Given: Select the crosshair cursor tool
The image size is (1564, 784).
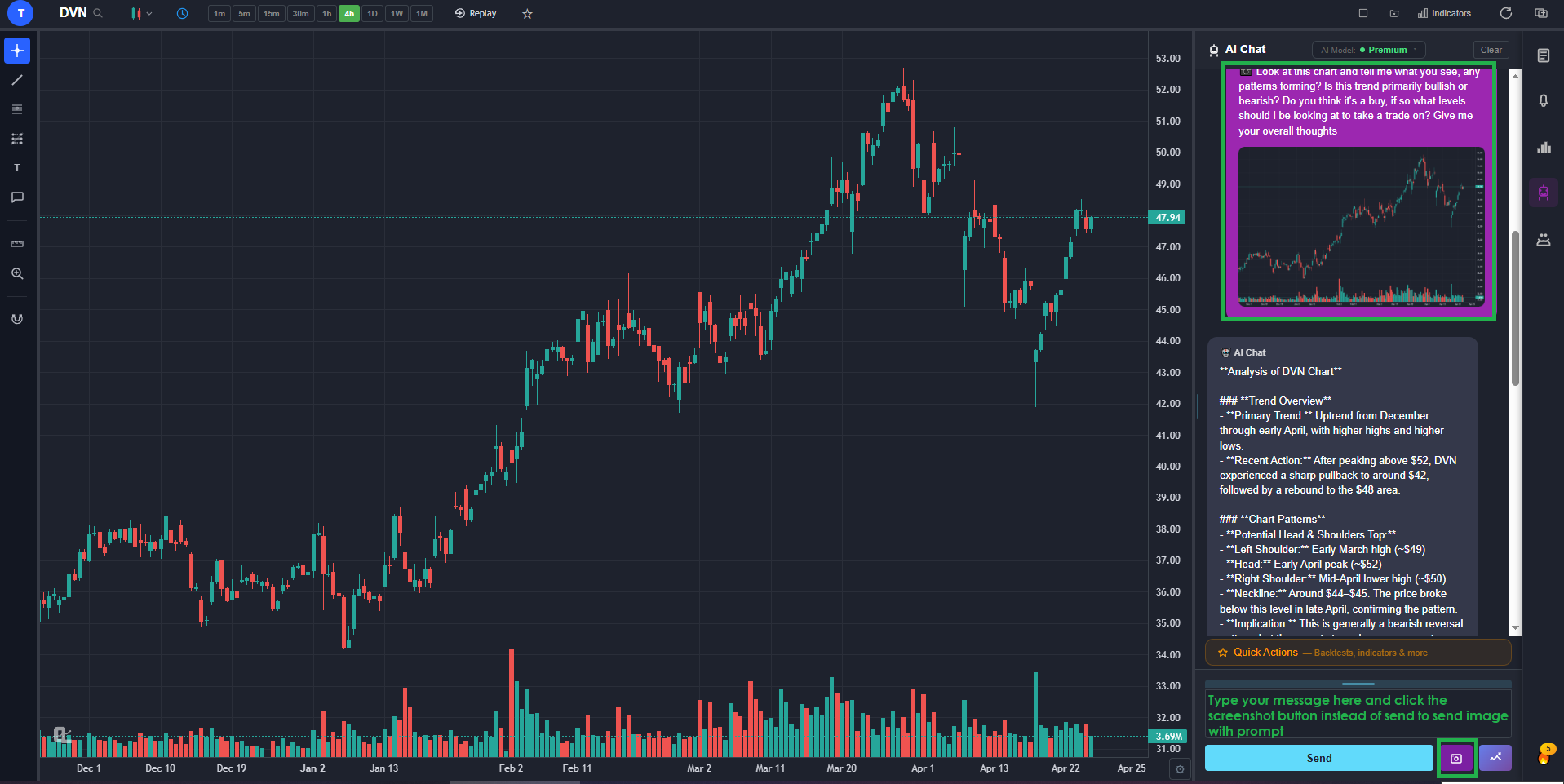Looking at the screenshot, I should (17, 51).
